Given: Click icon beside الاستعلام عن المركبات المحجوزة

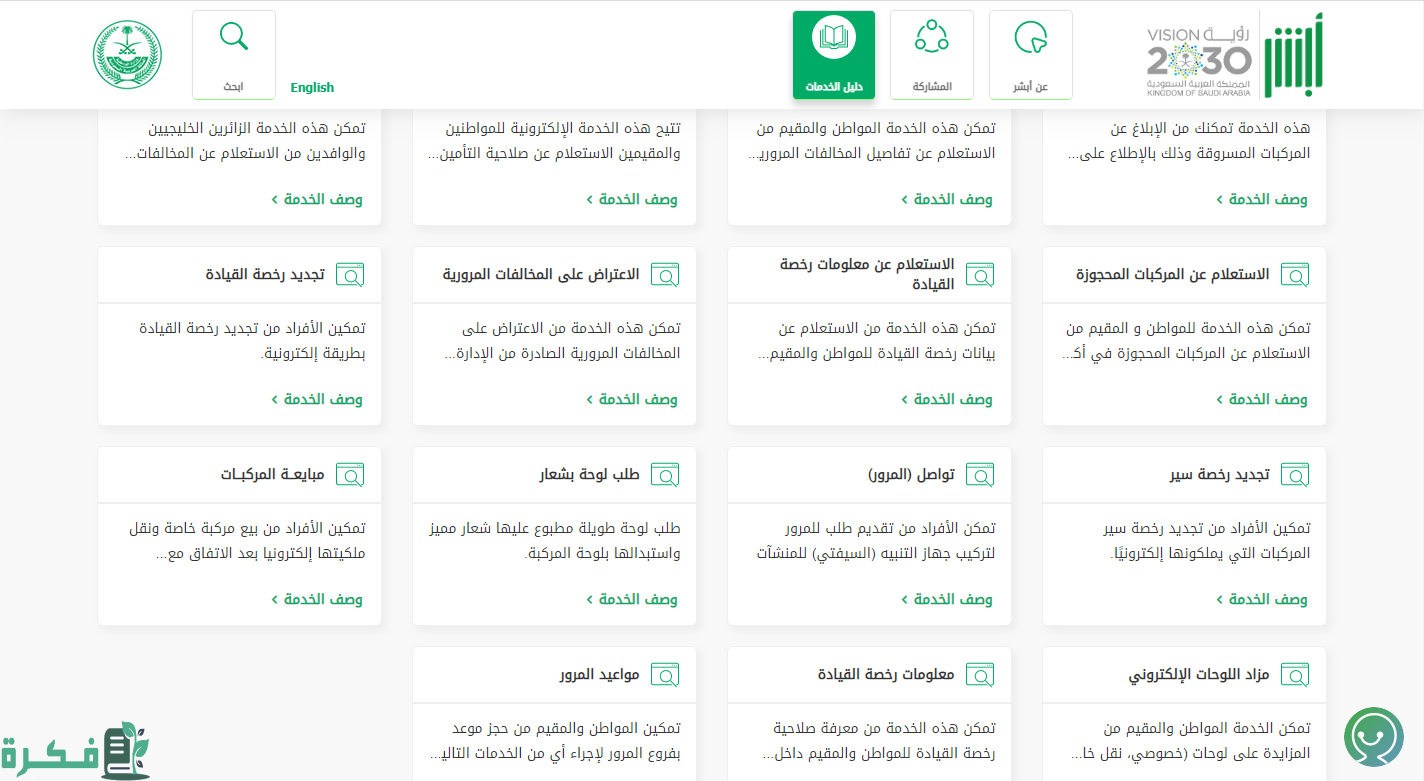Looking at the screenshot, I should coord(1295,275).
